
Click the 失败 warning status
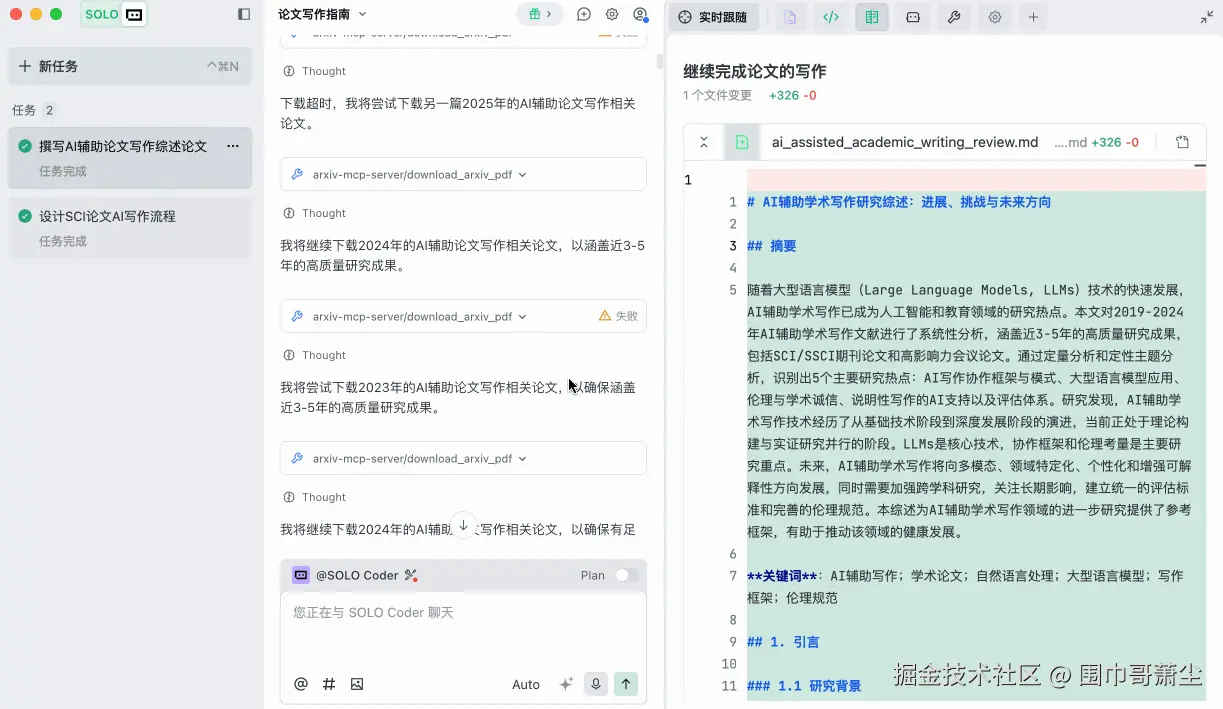618,316
